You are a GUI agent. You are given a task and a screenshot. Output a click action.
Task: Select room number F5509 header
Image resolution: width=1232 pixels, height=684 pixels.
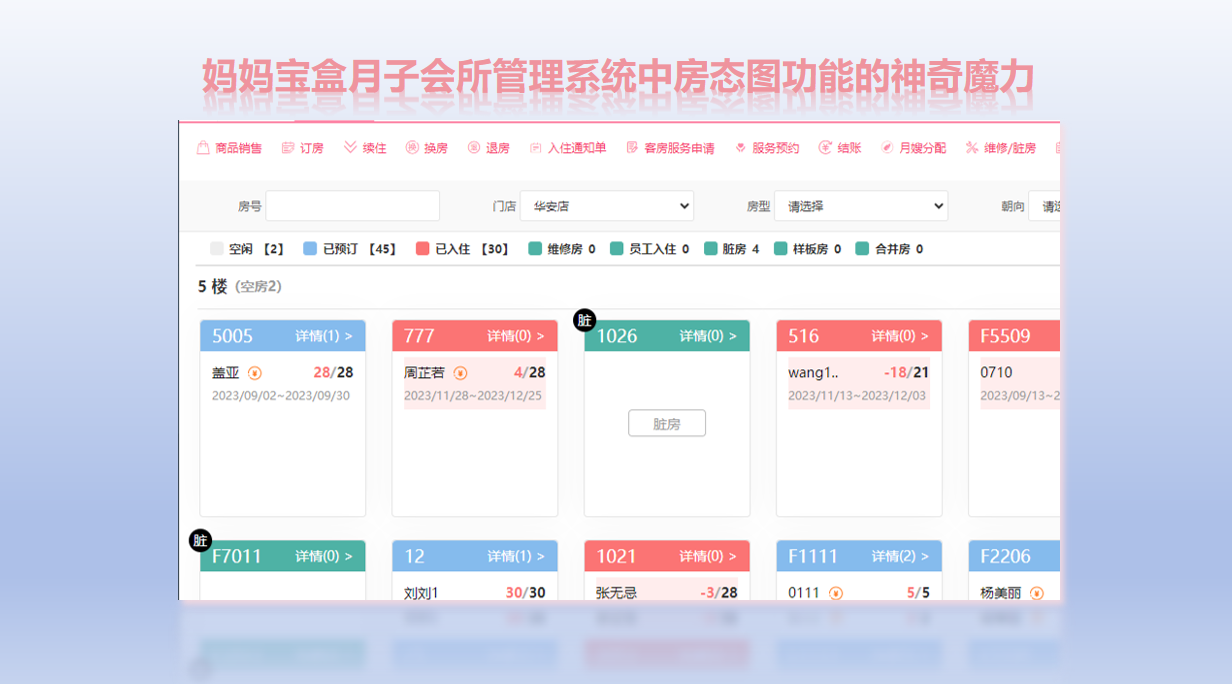point(1005,336)
